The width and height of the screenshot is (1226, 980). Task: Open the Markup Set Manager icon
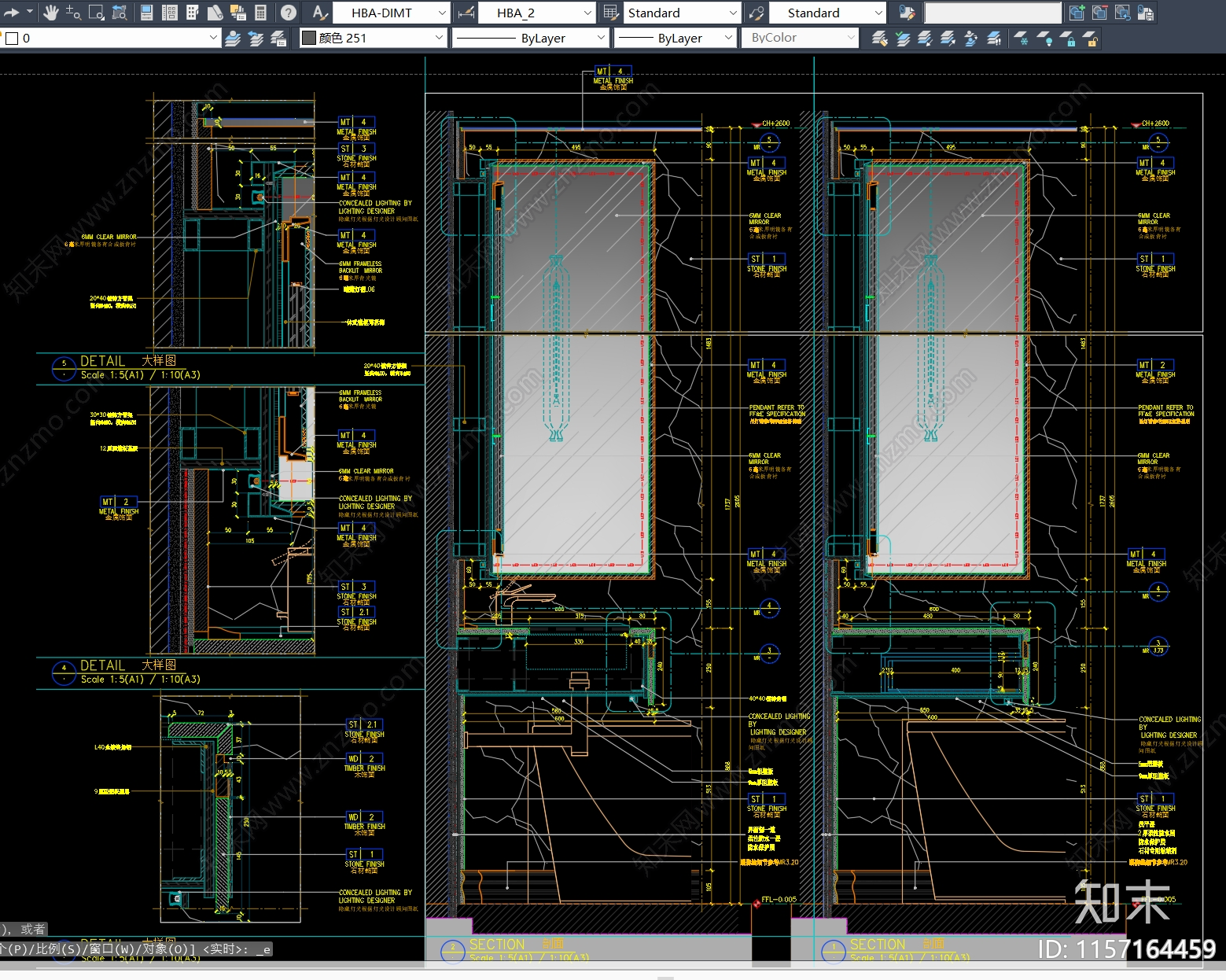coord(237,13)
